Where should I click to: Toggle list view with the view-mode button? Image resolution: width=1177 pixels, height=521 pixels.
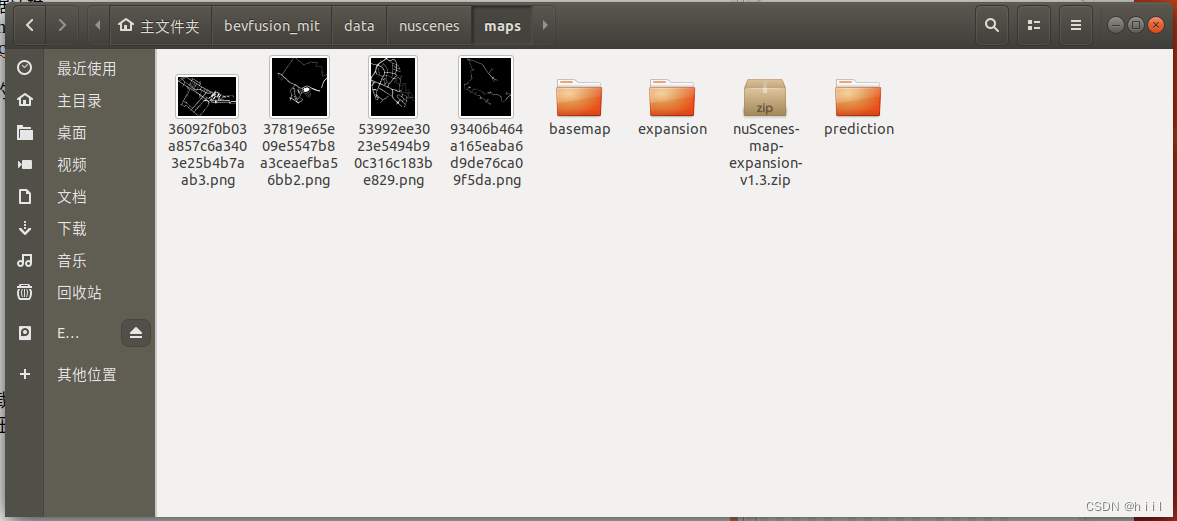[x=1034, y=26]
